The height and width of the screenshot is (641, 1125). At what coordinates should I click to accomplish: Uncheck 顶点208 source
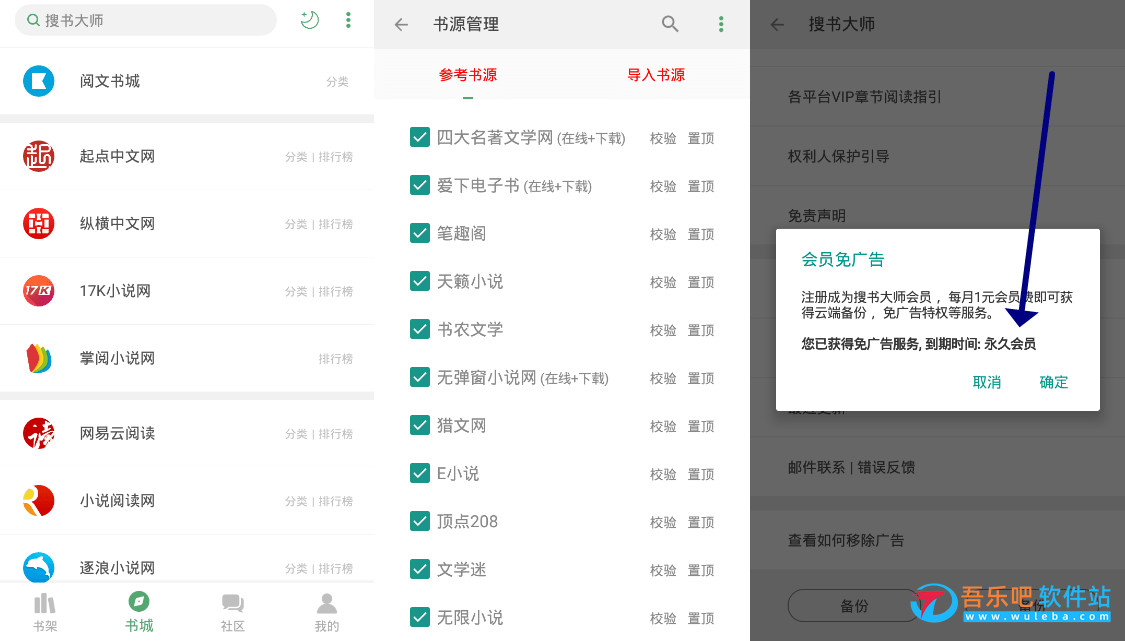tap(420, 521)
